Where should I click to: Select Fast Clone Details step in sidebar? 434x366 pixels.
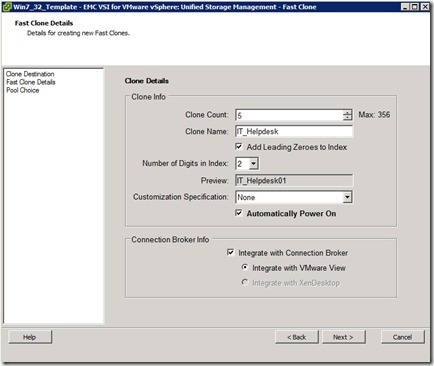pos(31,82)
